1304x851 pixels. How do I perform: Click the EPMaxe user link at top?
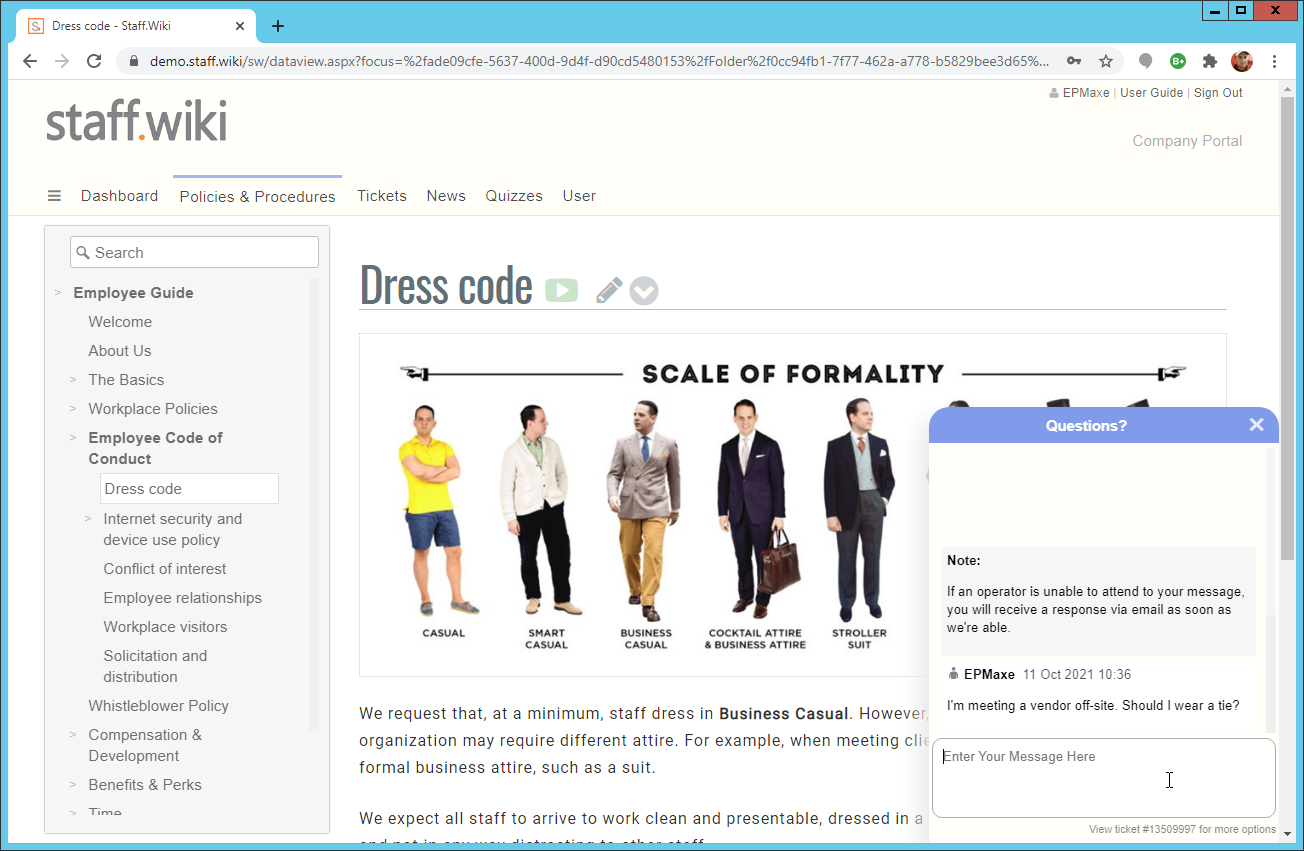[x=1085, y=93]
